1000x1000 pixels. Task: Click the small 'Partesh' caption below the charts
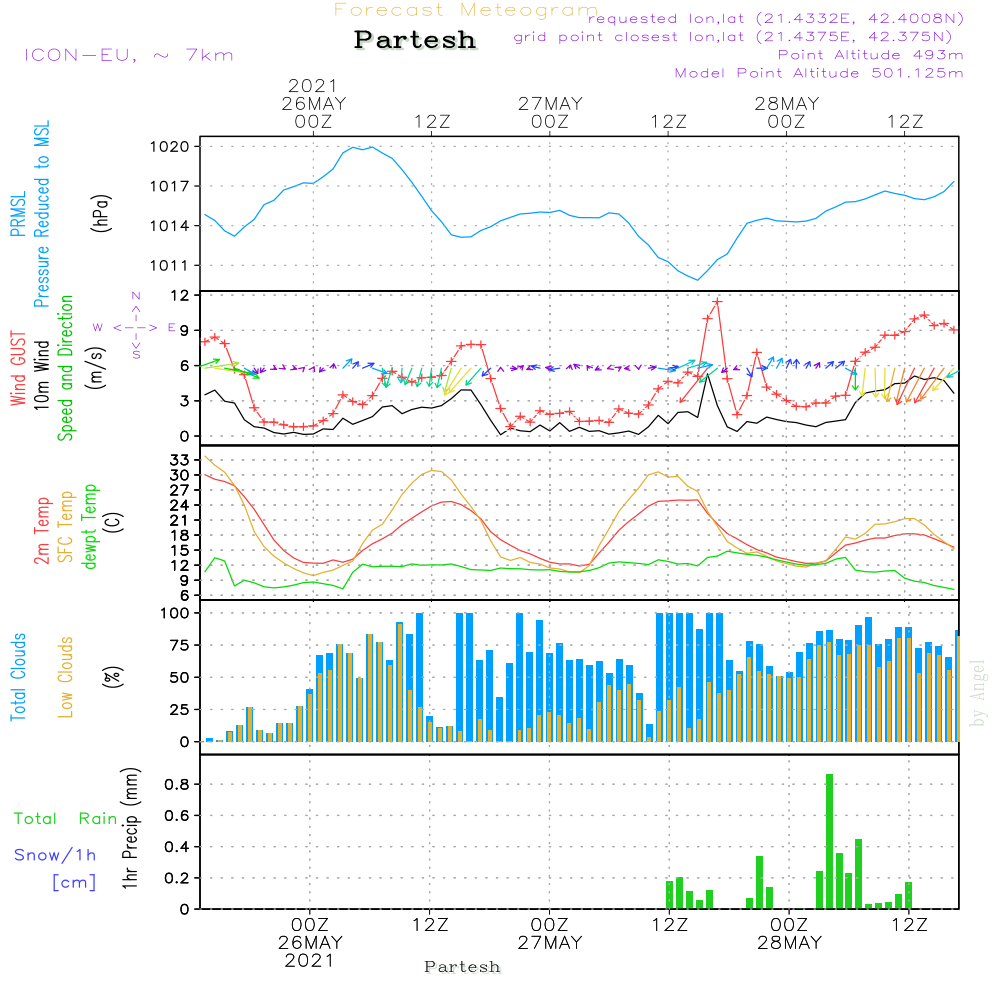pyautogui.click(x=462, y=967)
